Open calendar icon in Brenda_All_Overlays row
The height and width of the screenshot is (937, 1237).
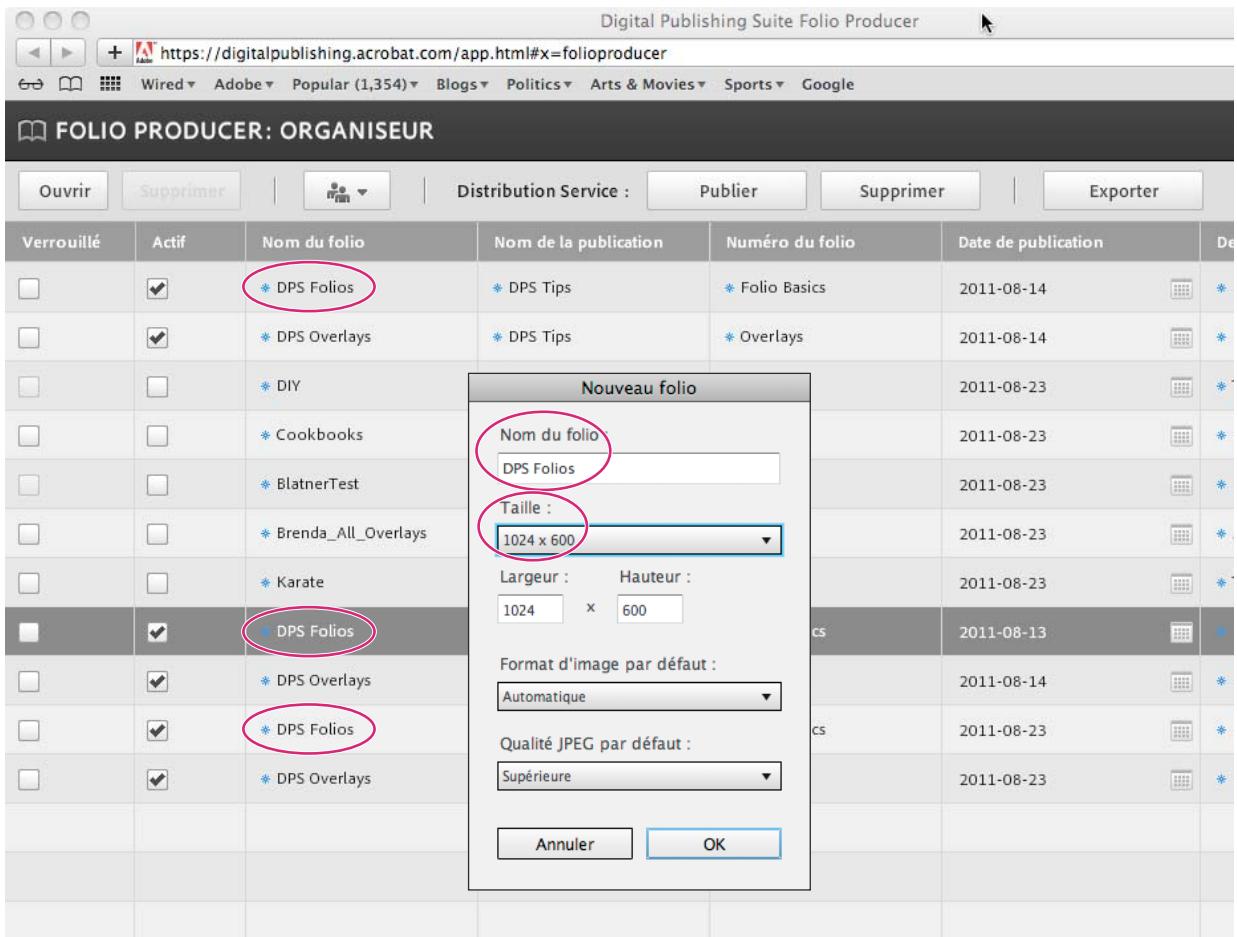[x=1180, y=534]
